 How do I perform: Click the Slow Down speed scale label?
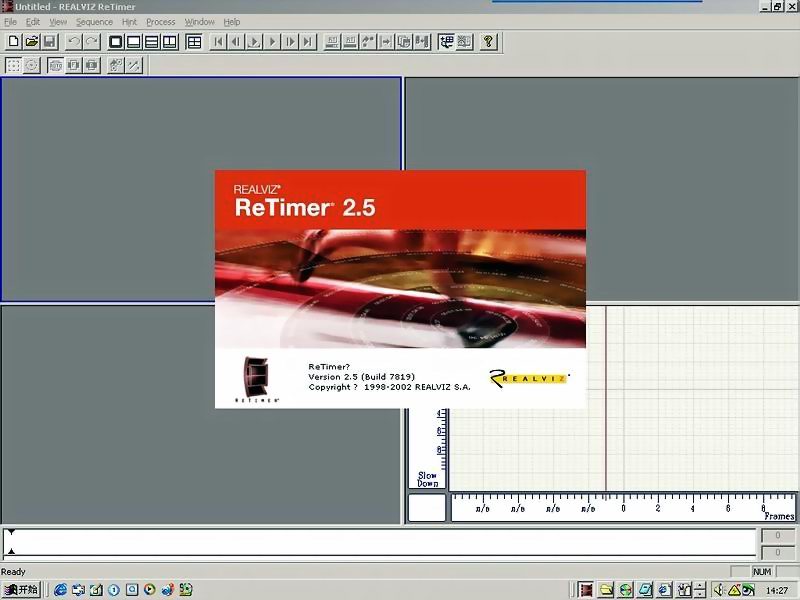pyautogui.click(x=428, y=479)
